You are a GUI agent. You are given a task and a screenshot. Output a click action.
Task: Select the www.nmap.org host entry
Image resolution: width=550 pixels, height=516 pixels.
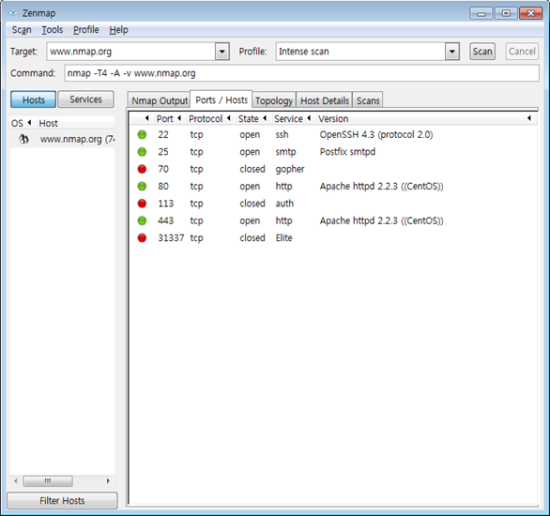click(x=62, y=139)
